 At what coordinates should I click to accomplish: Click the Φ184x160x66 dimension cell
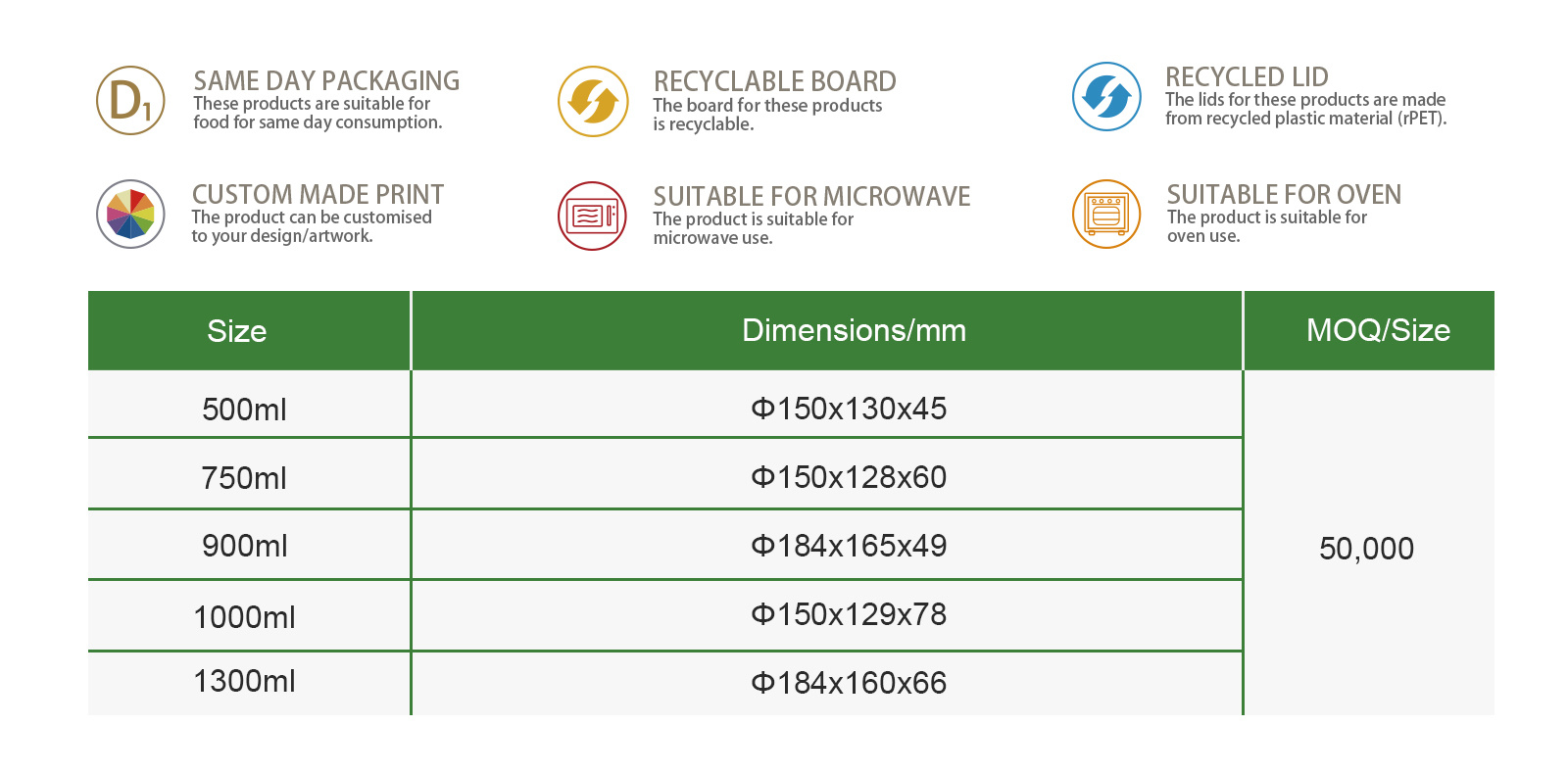point(827,684)
